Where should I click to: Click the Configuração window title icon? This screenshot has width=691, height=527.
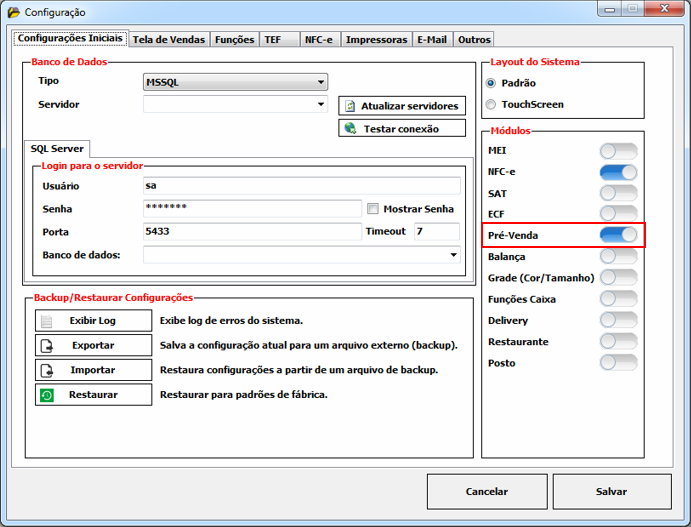tap(13, 12)
